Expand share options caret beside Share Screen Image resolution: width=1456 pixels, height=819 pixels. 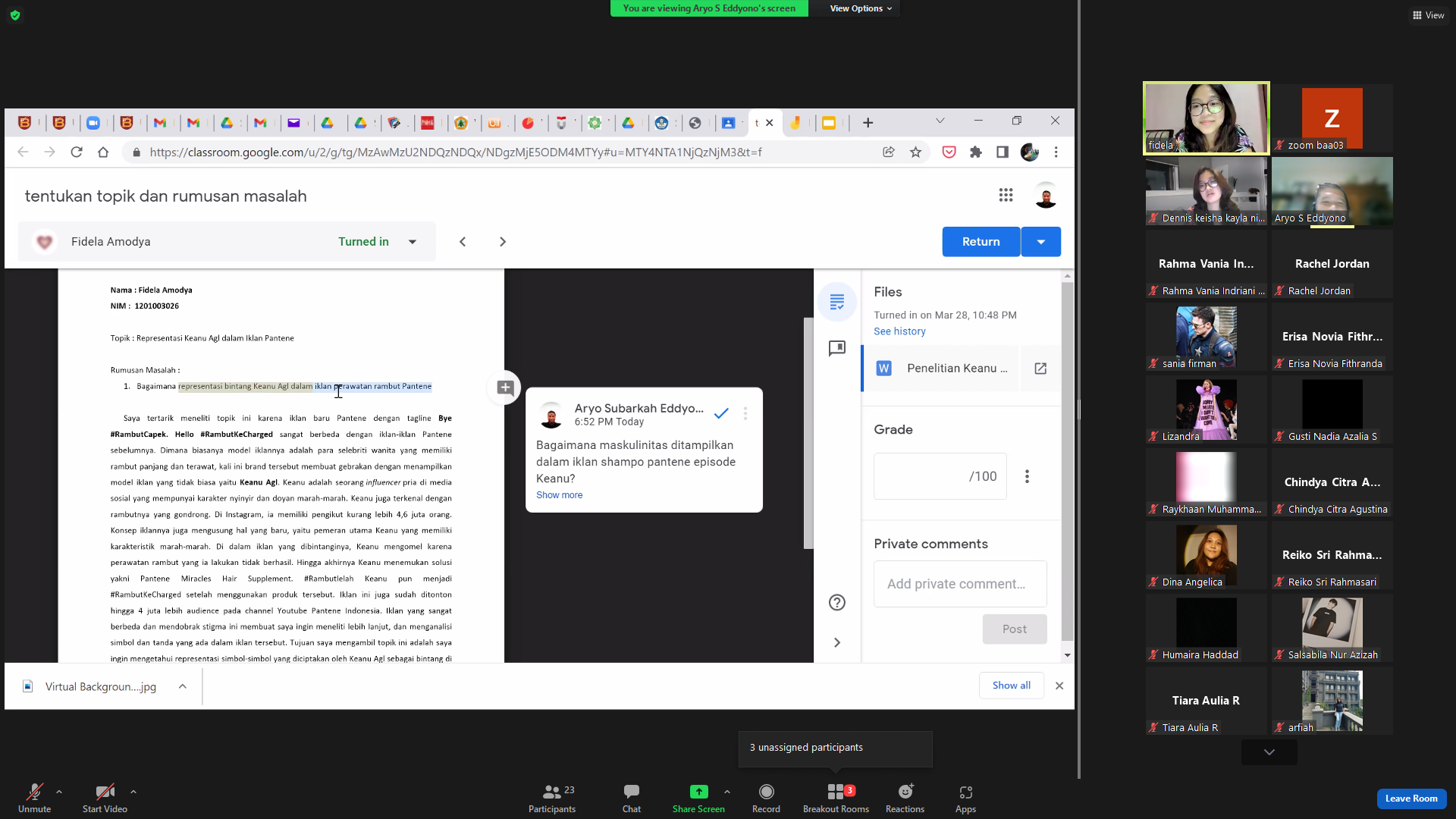(x=727, y=792)
